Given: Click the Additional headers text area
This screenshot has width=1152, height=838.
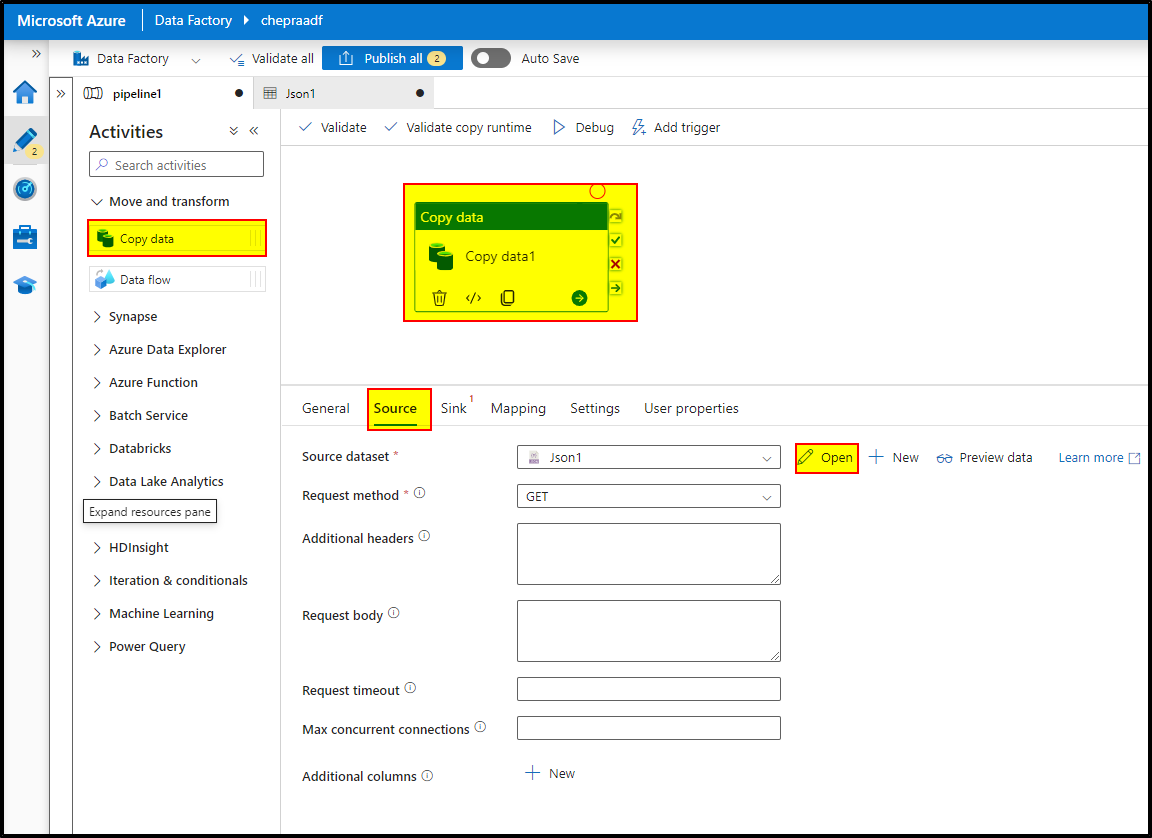Looking at the screenshot, I should [649, 554].
